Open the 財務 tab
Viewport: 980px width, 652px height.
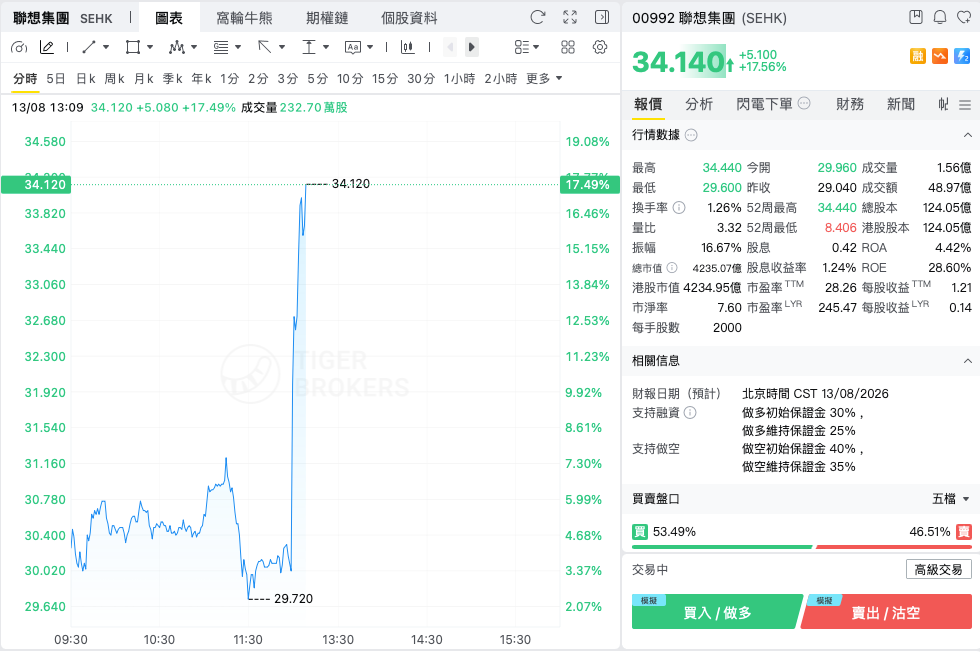coord(850,104)
